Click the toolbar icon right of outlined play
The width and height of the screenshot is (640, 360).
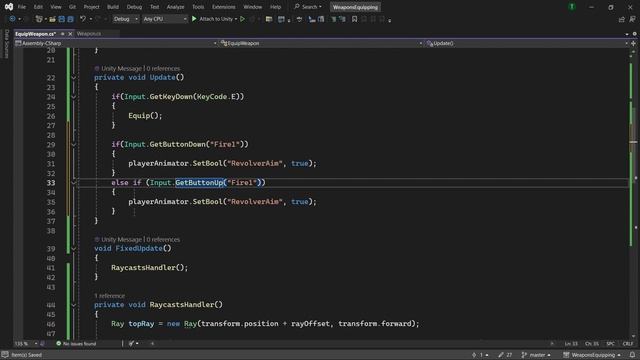click(252, 19)
